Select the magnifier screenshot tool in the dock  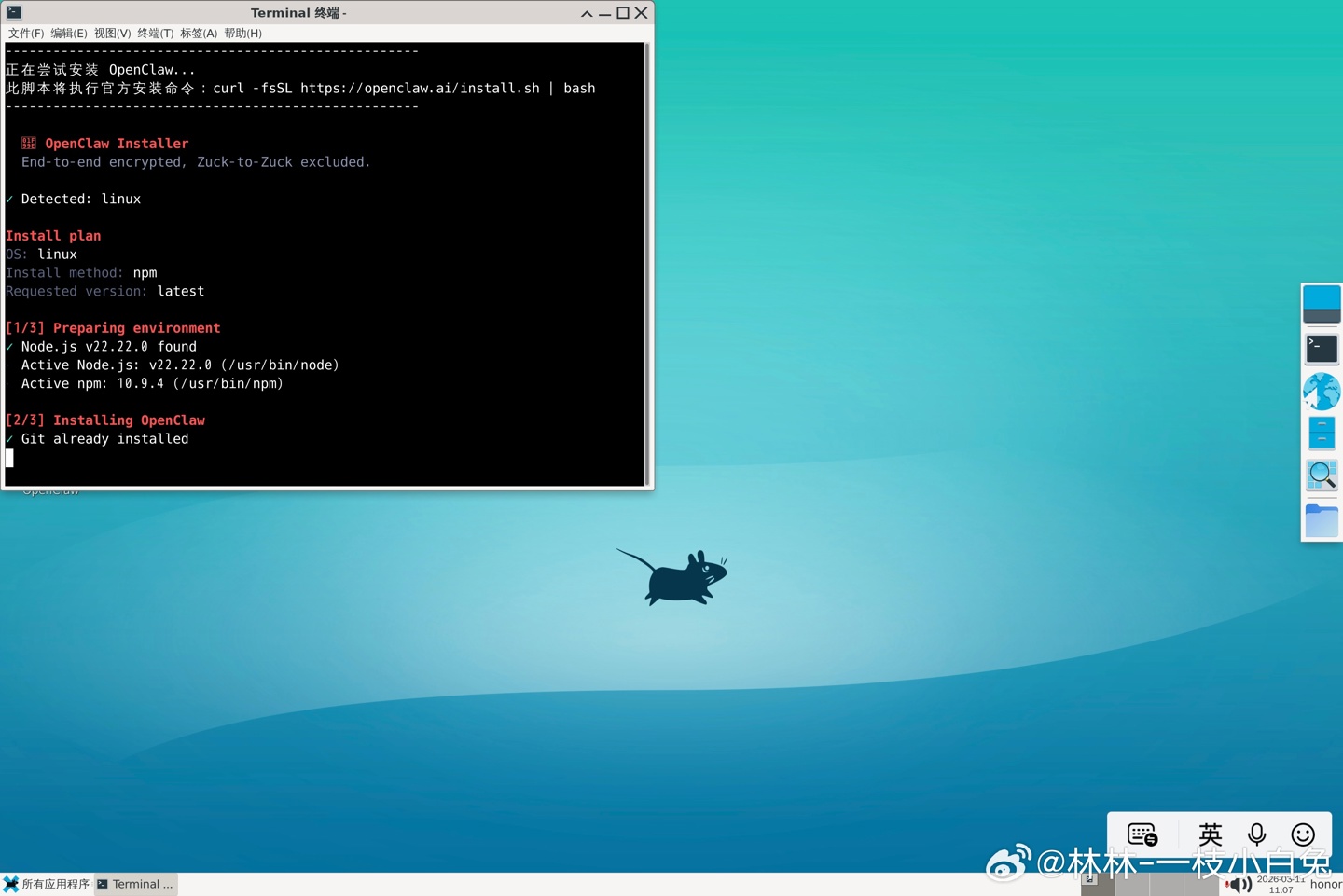[x=1322, y=475]
